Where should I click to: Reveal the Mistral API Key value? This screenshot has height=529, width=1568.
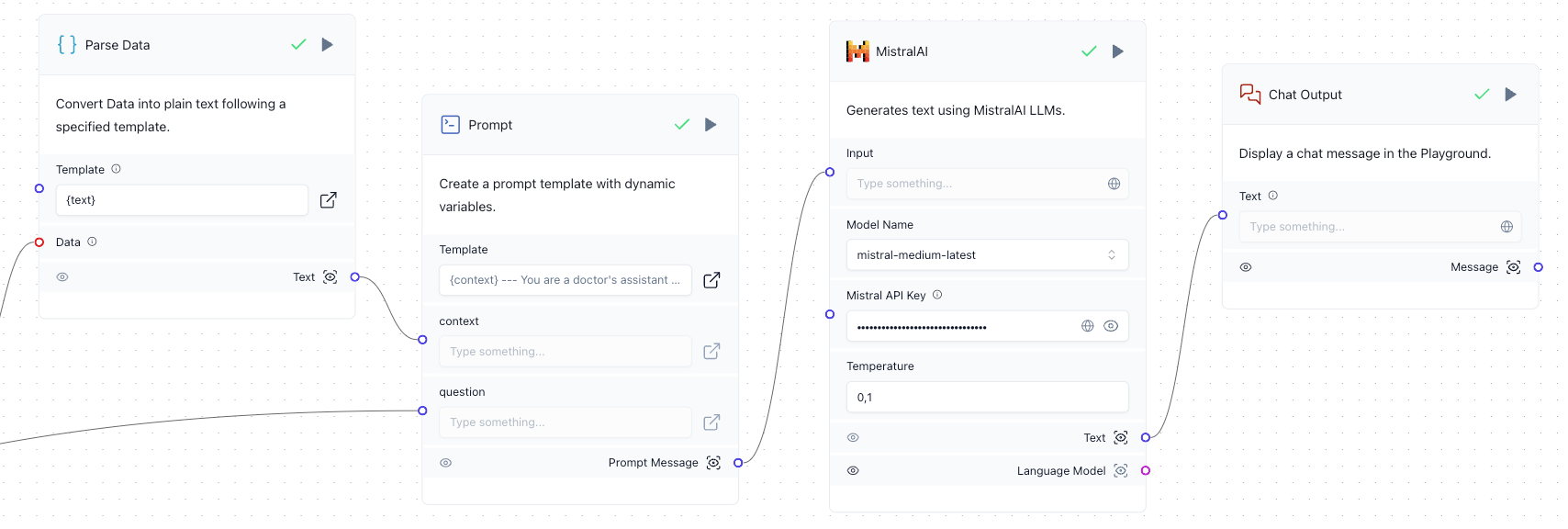(x=1111, y=325)
